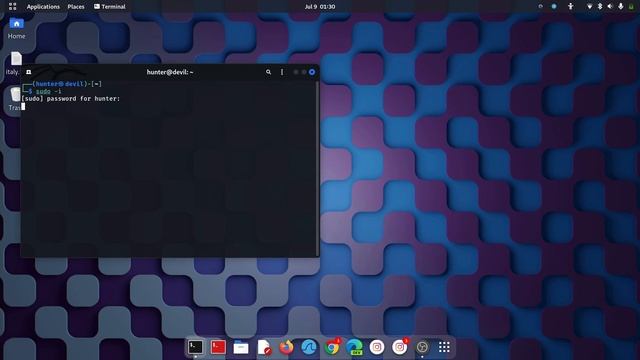Image resolution: width=640 pixels, height=360 pixels.
Task: Open the Terminal app menu in top bar
Action: 110,7
